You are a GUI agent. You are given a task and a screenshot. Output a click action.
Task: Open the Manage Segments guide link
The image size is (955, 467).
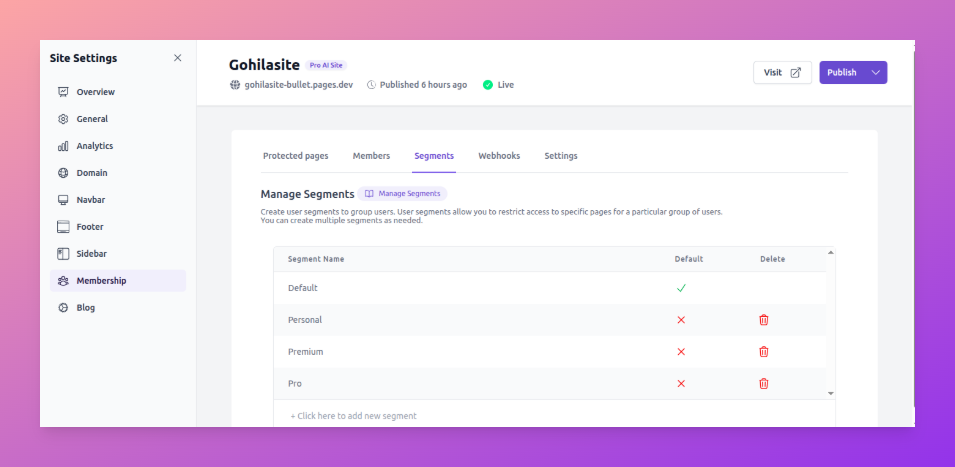402,193
